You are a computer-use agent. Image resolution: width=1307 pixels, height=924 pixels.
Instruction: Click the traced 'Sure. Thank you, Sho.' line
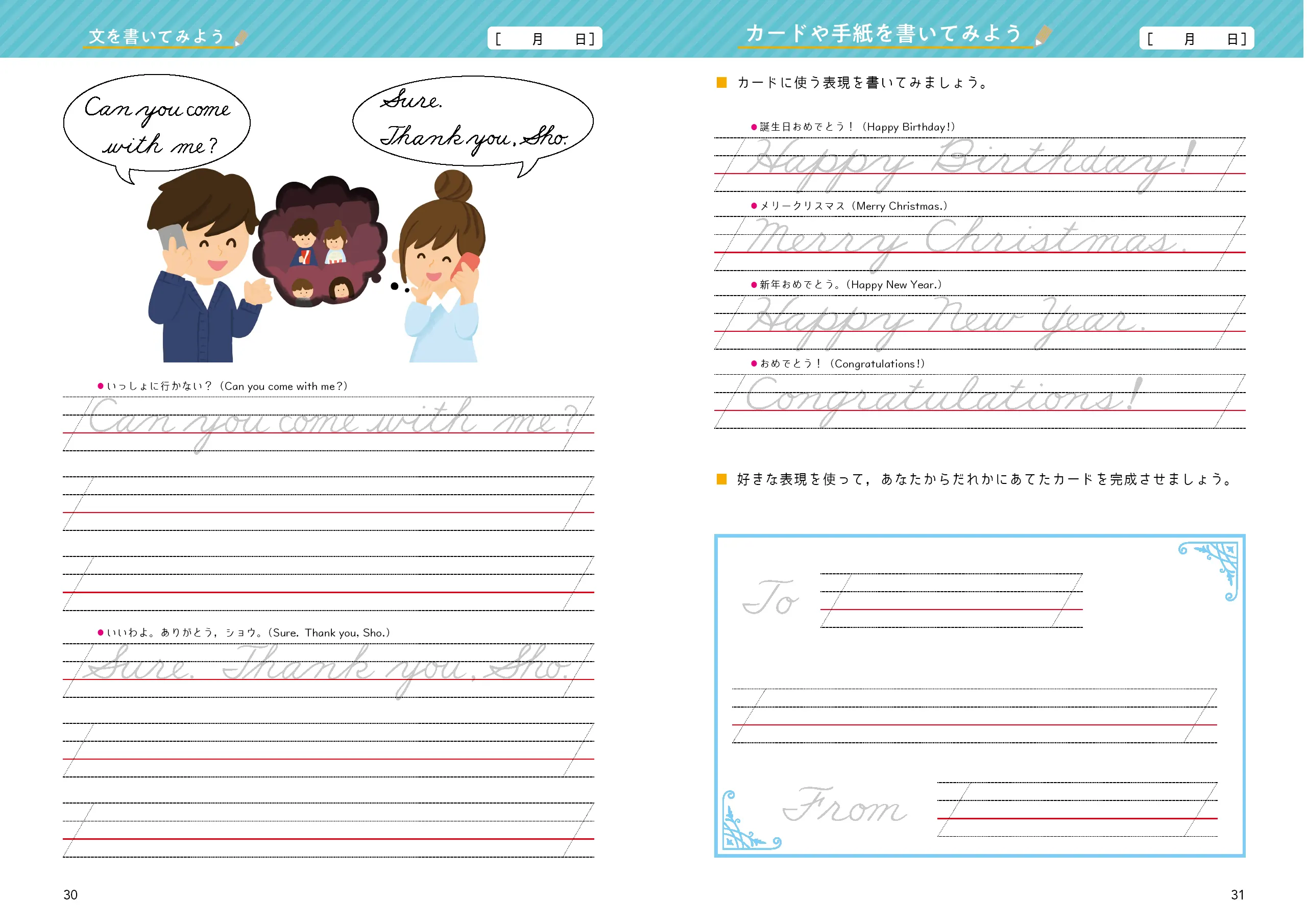click(328, 671)
